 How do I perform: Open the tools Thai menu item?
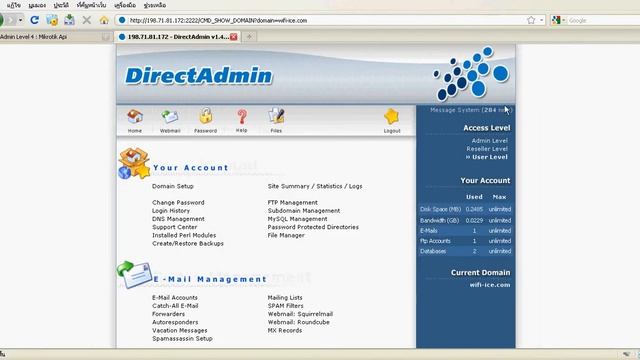click(x=125, y=5)
